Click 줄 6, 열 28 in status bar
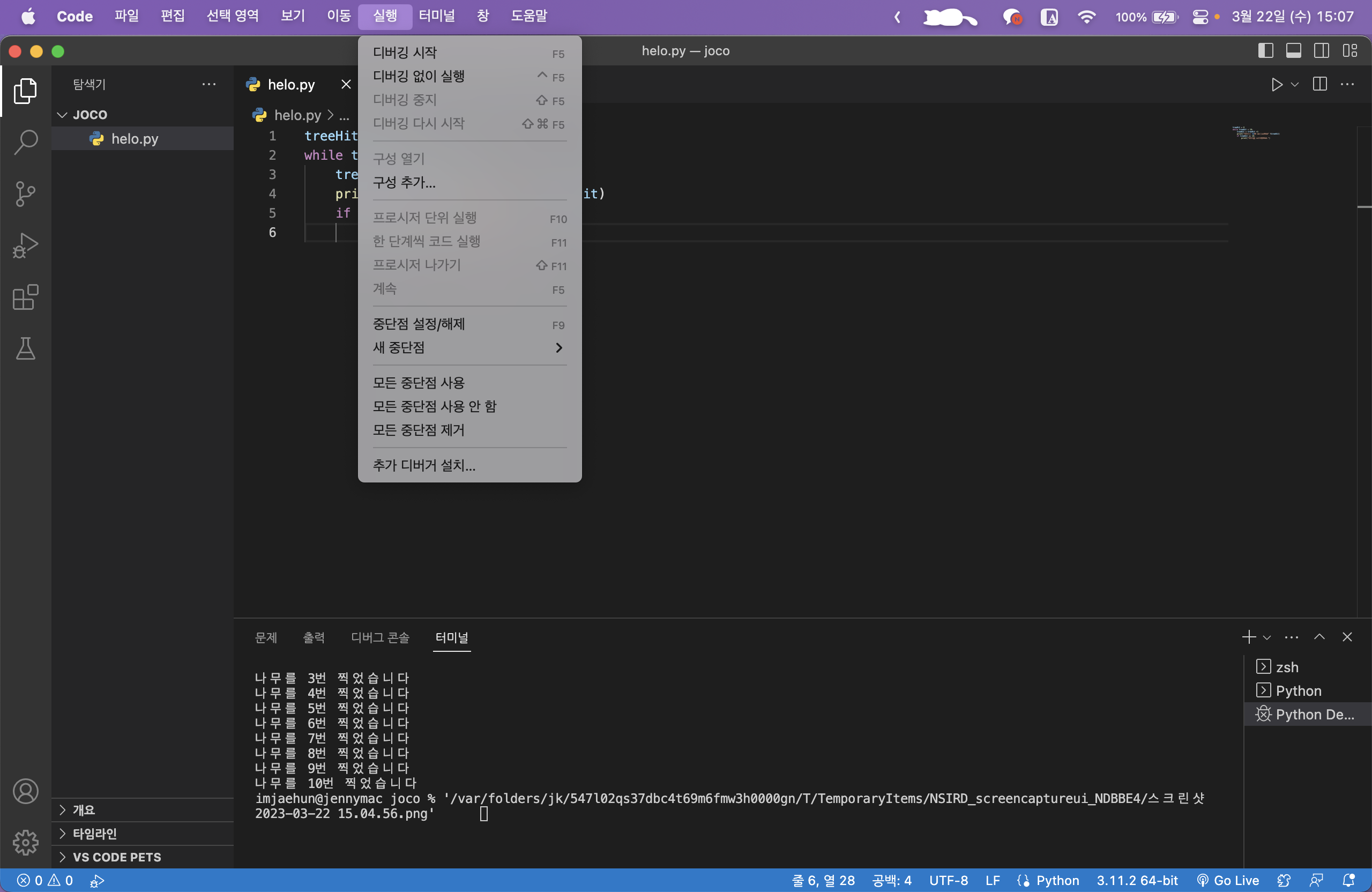The height and width of the screenshot is (892, 1372). click(823, 880)
